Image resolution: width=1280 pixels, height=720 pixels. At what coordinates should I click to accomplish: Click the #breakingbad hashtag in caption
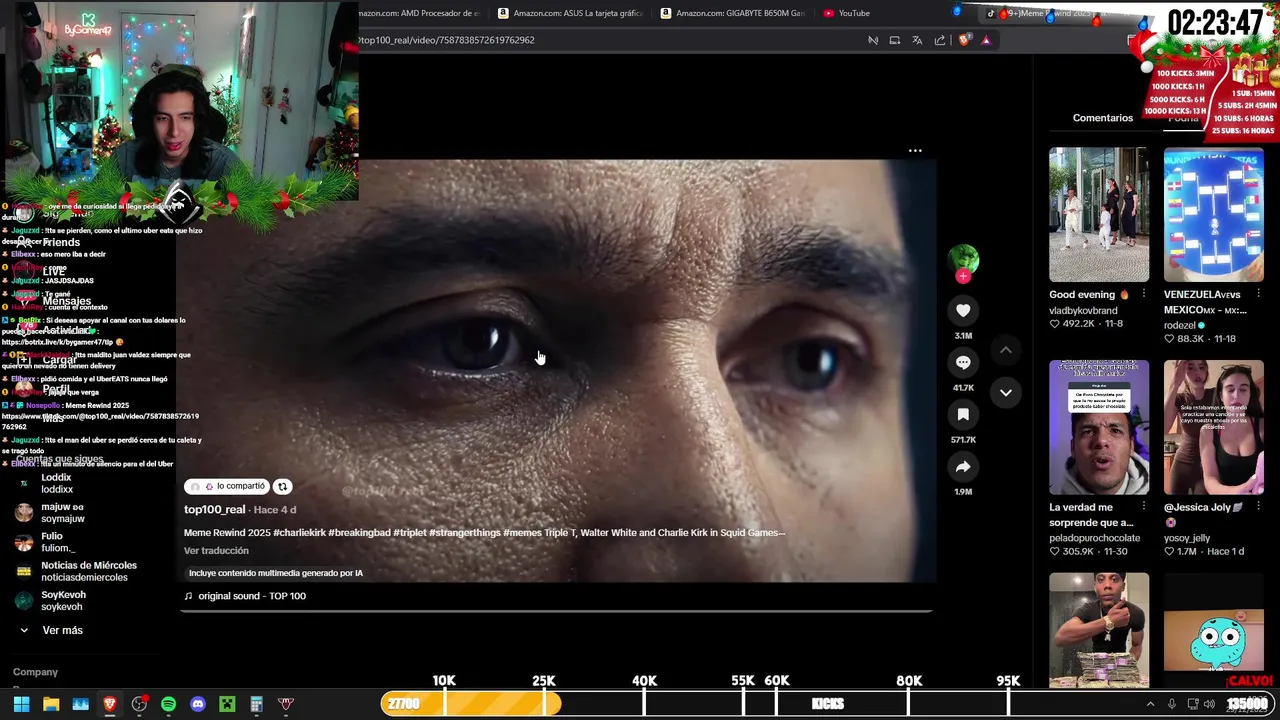pyautogui.click(x=359, y=533)
